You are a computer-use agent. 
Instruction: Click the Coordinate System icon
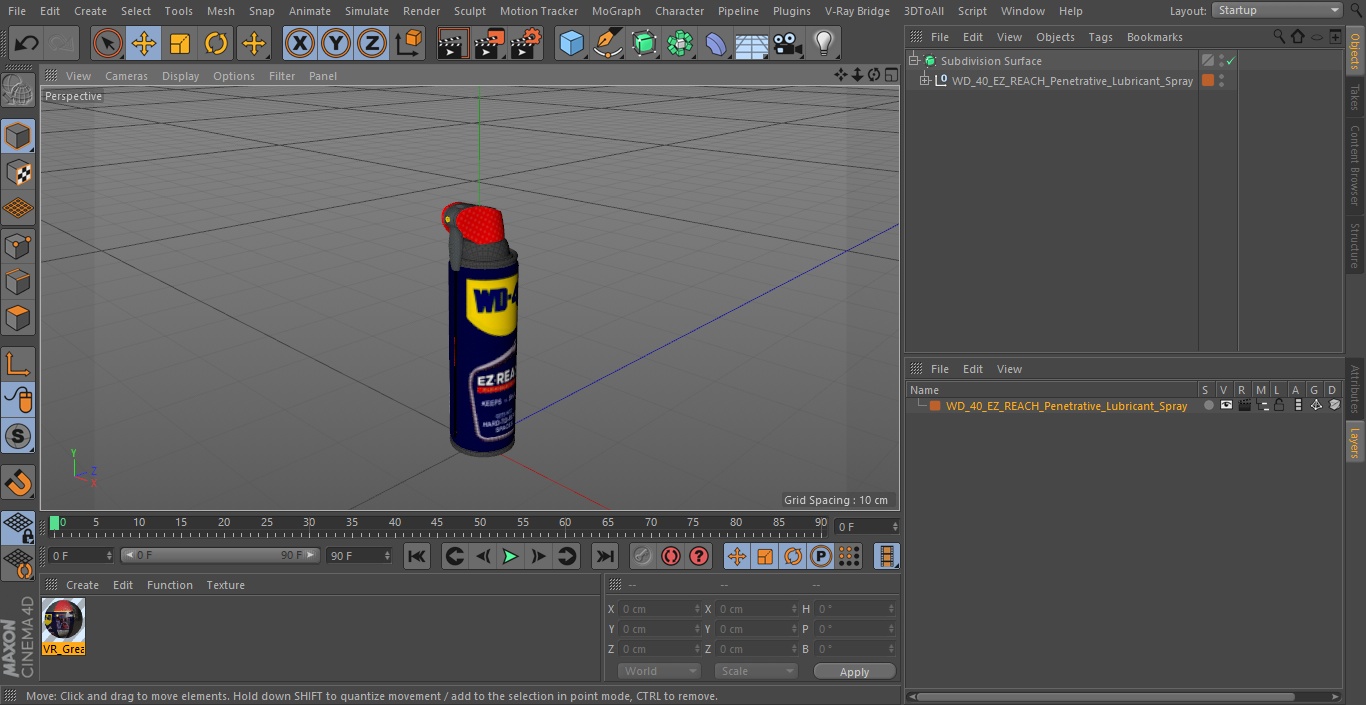pyautogui.click(x=409, y=44)
